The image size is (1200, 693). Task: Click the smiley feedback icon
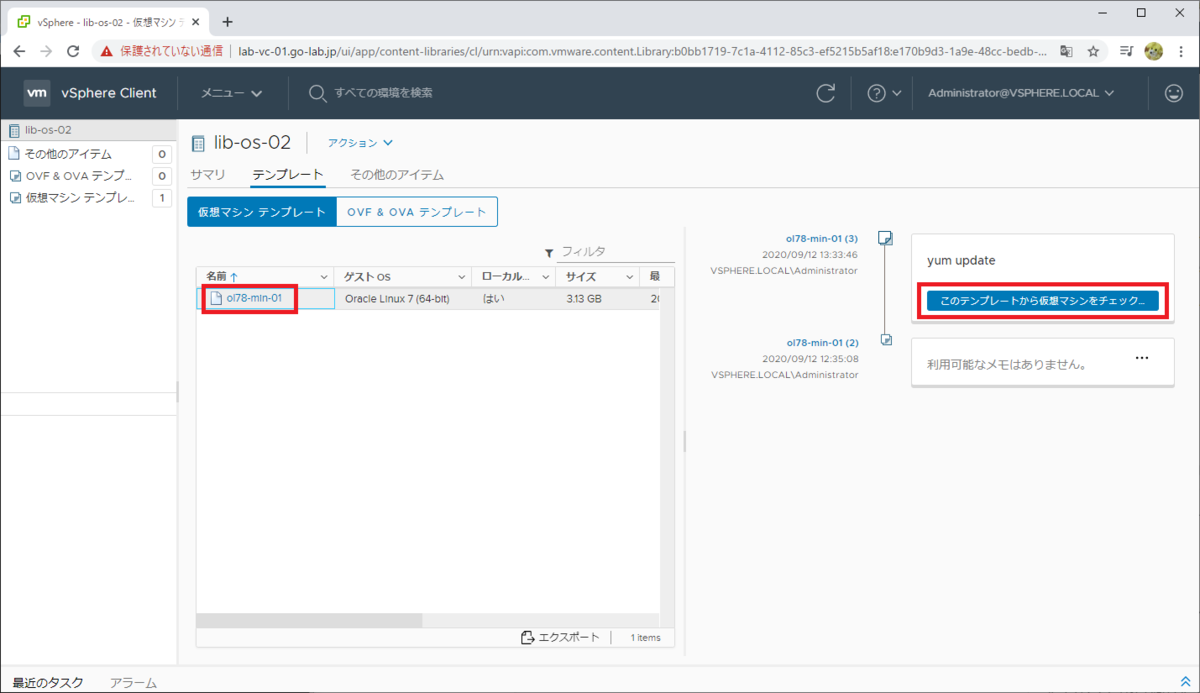pos(1174,93)
